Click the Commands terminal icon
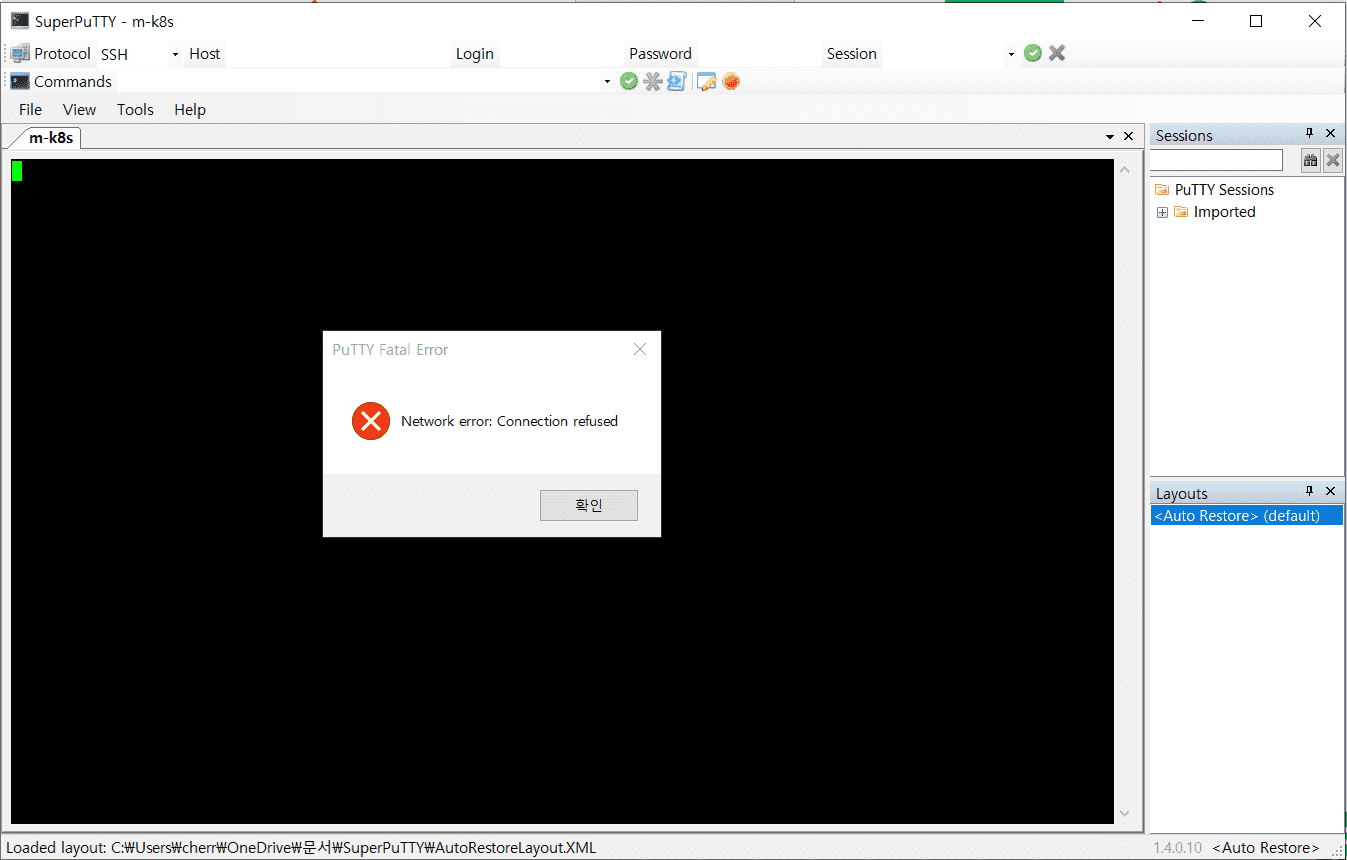Image resolution: width=1347 pixels, height=860 pixels. click(20, 81)
